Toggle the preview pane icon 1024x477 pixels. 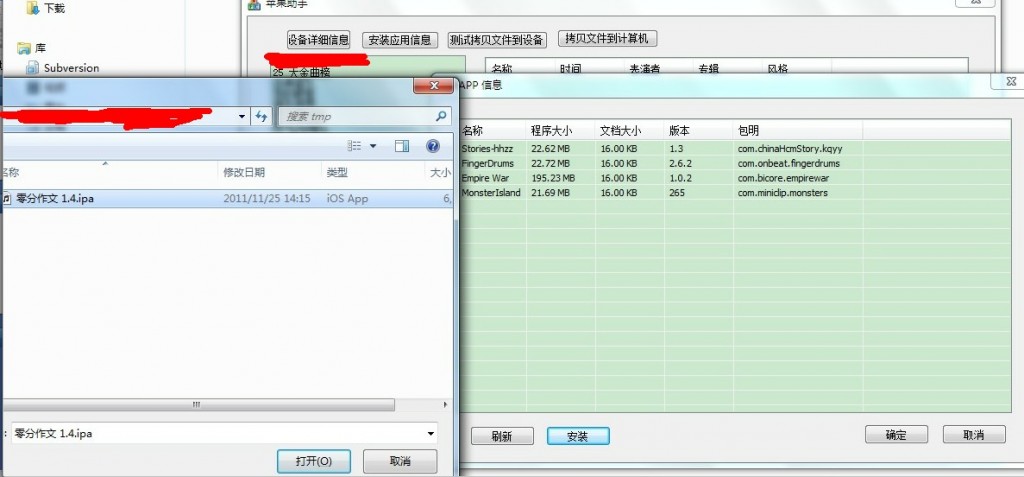[402, 146]
